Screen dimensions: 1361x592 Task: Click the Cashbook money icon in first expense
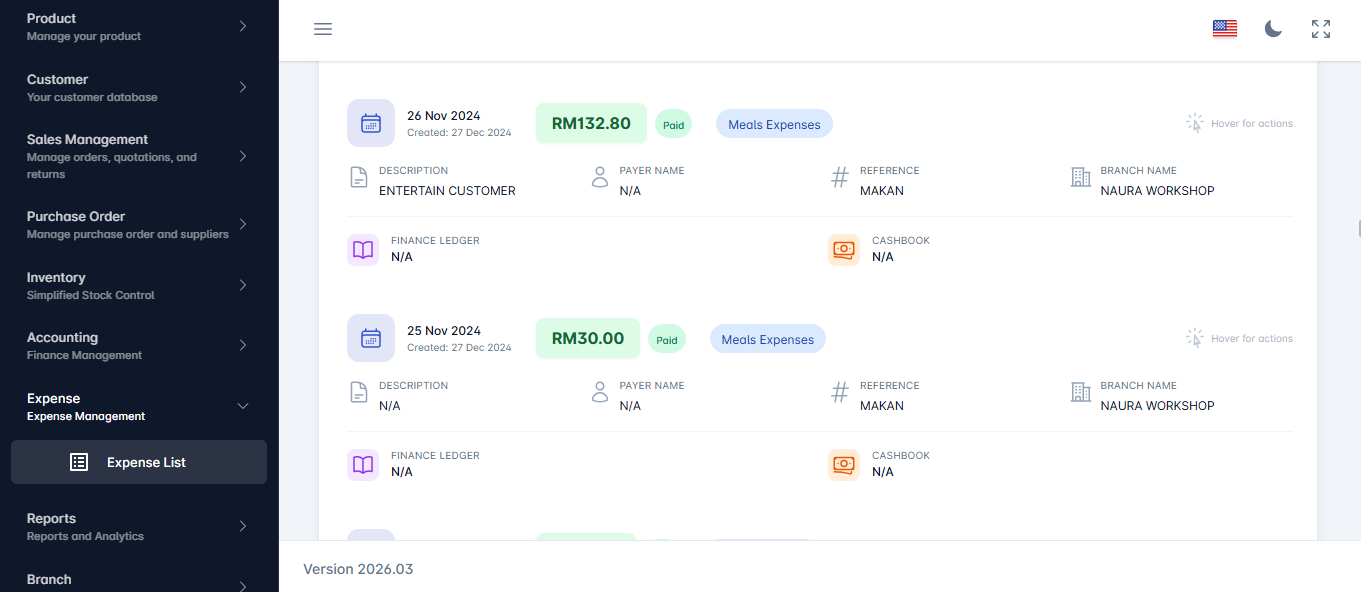coord(844,250)
